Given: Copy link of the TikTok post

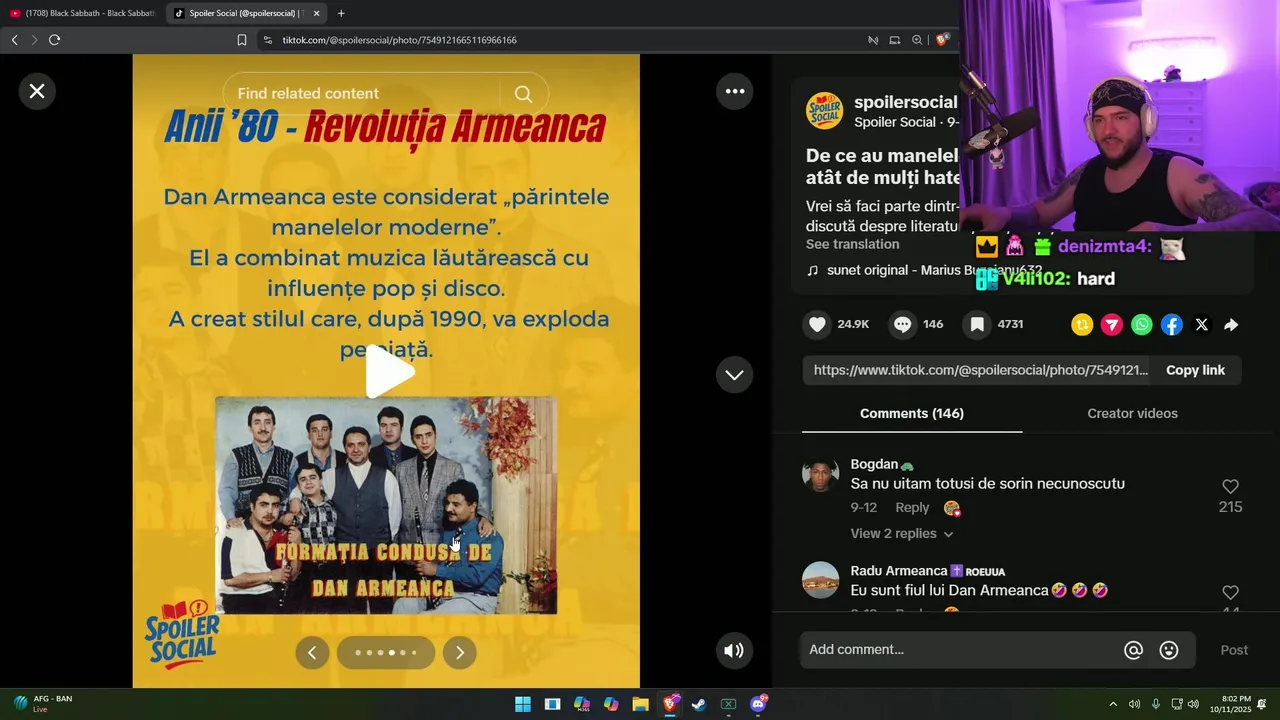Looking at the screenshot, I should 1195,370.
